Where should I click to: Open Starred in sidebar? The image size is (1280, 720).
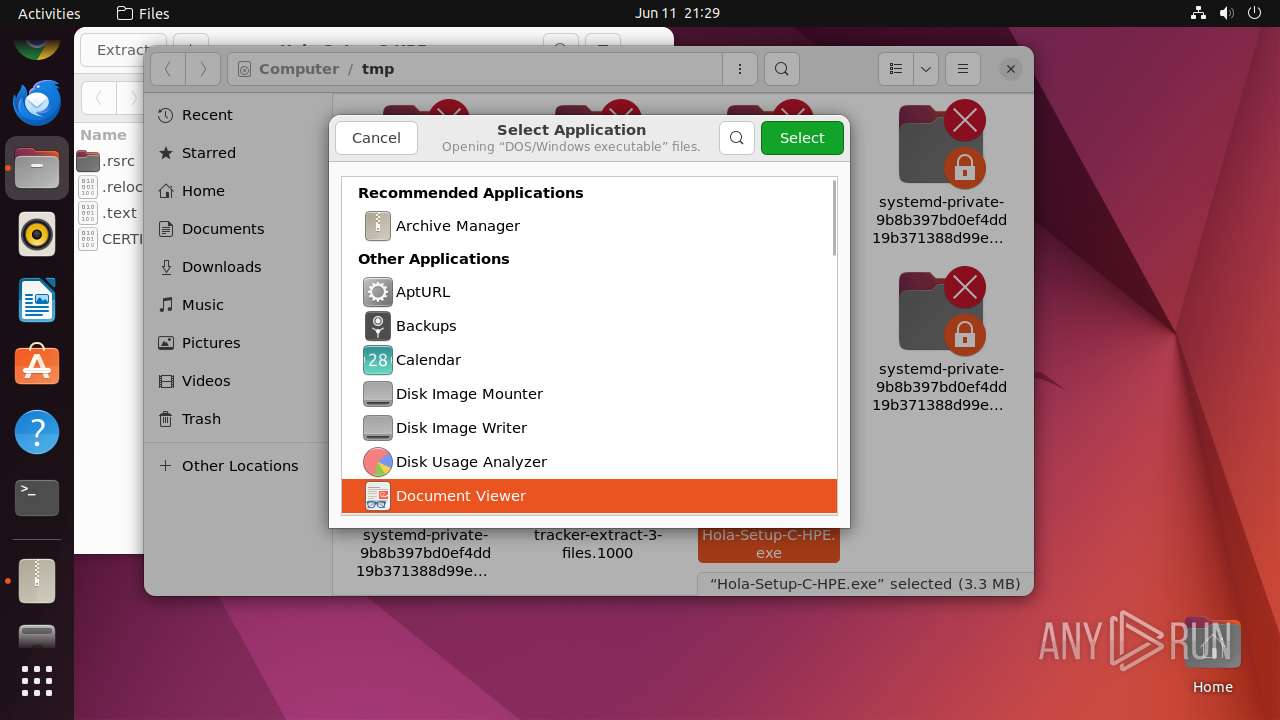coord(238,153)
